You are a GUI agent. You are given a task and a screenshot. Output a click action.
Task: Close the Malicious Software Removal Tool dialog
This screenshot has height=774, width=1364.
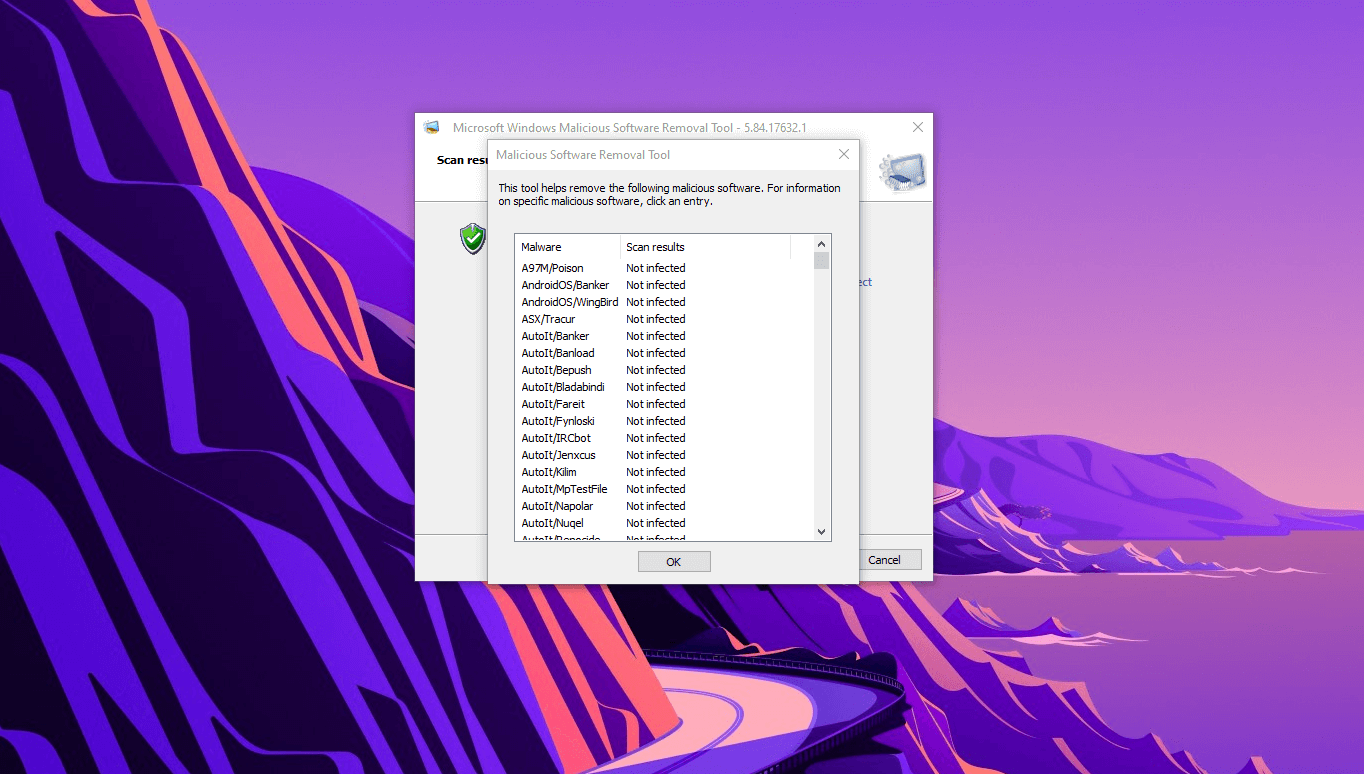coord(843,154)
